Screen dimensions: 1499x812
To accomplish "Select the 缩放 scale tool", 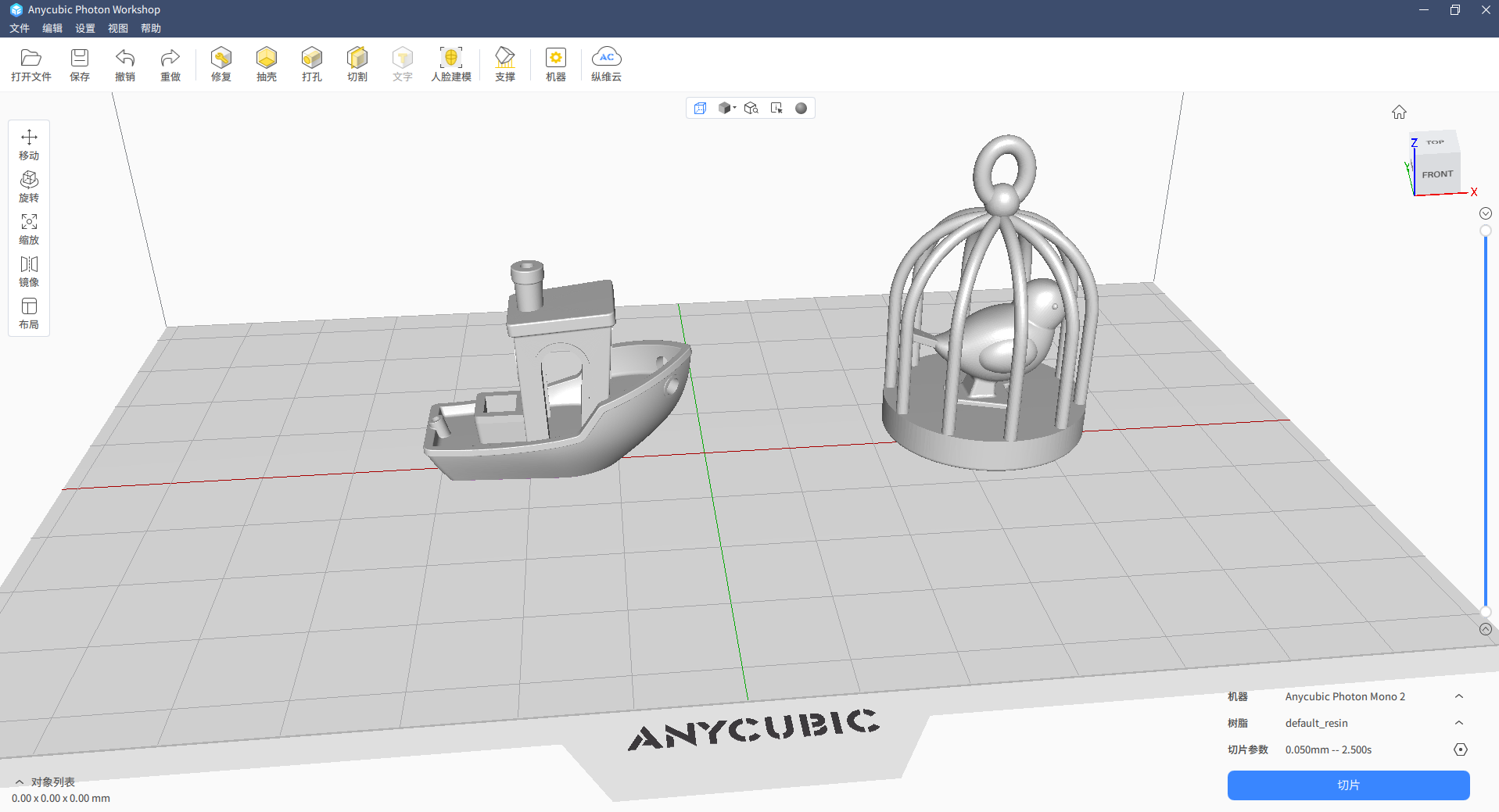I will pyautogui.click(x=29, y=229).
